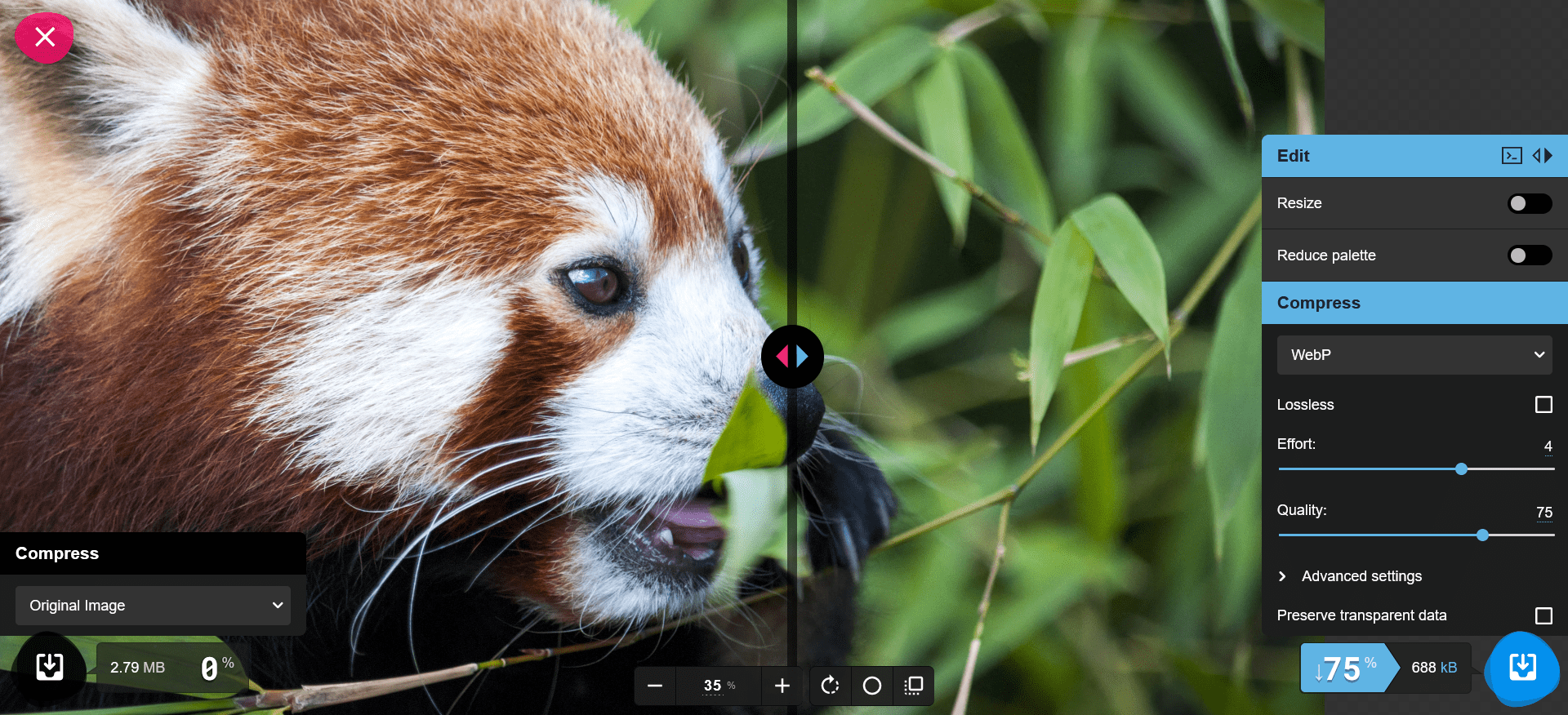
Task: Click the Reduce palette label
Action: pyautogui.click(x=1326, y=255)
